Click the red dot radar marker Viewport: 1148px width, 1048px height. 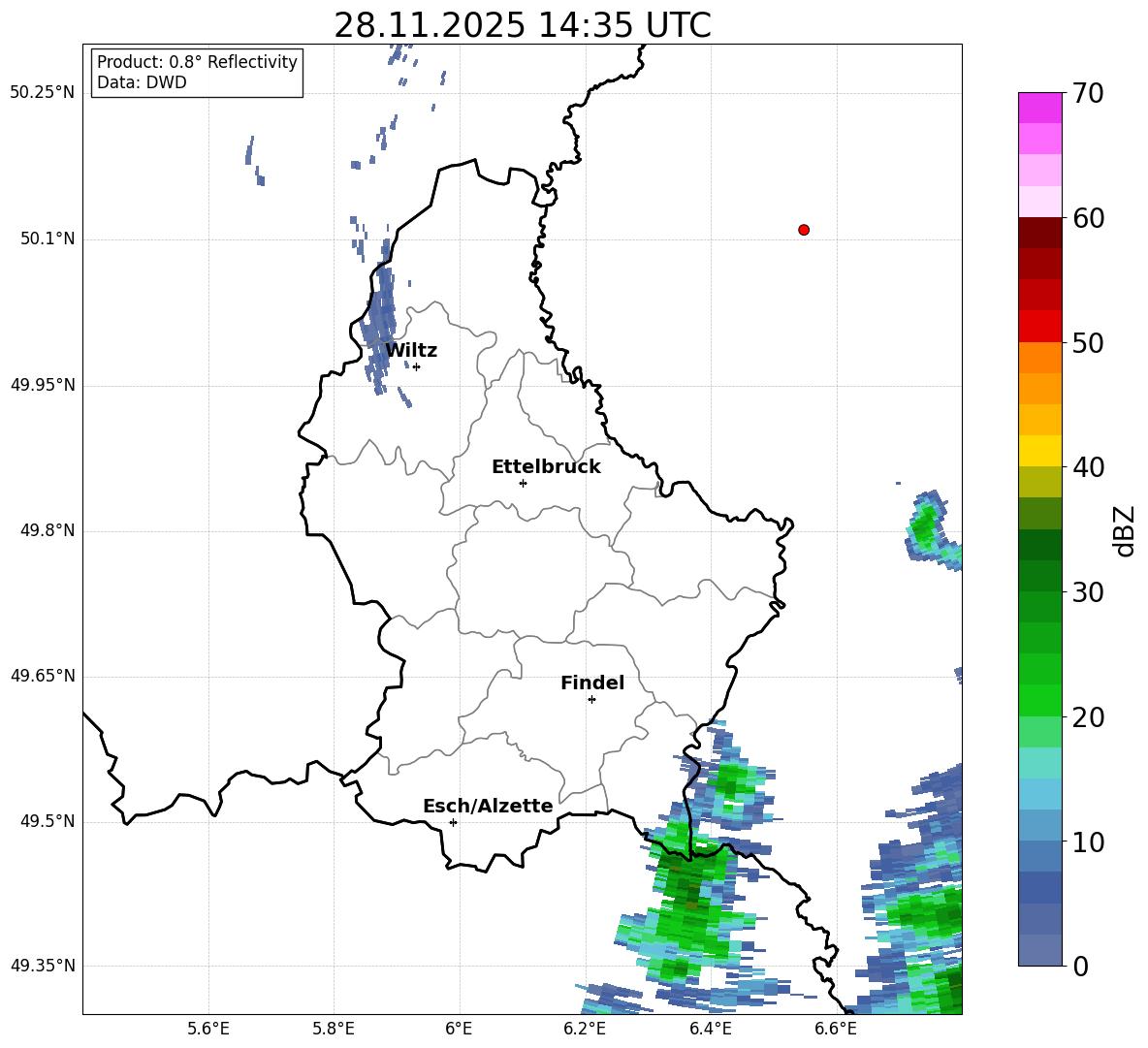coord(803,230)
